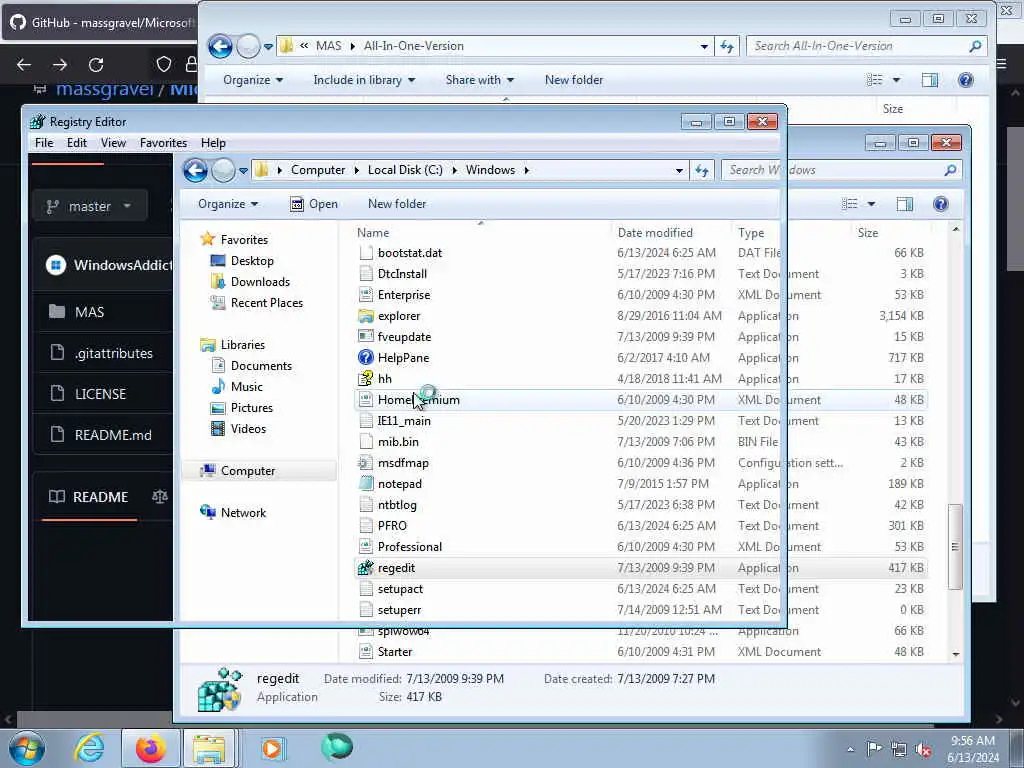This screenshot has width=1024, height=768.
Task: Click Local Disk (C:) breadcrumb
Action: [405, 170]
